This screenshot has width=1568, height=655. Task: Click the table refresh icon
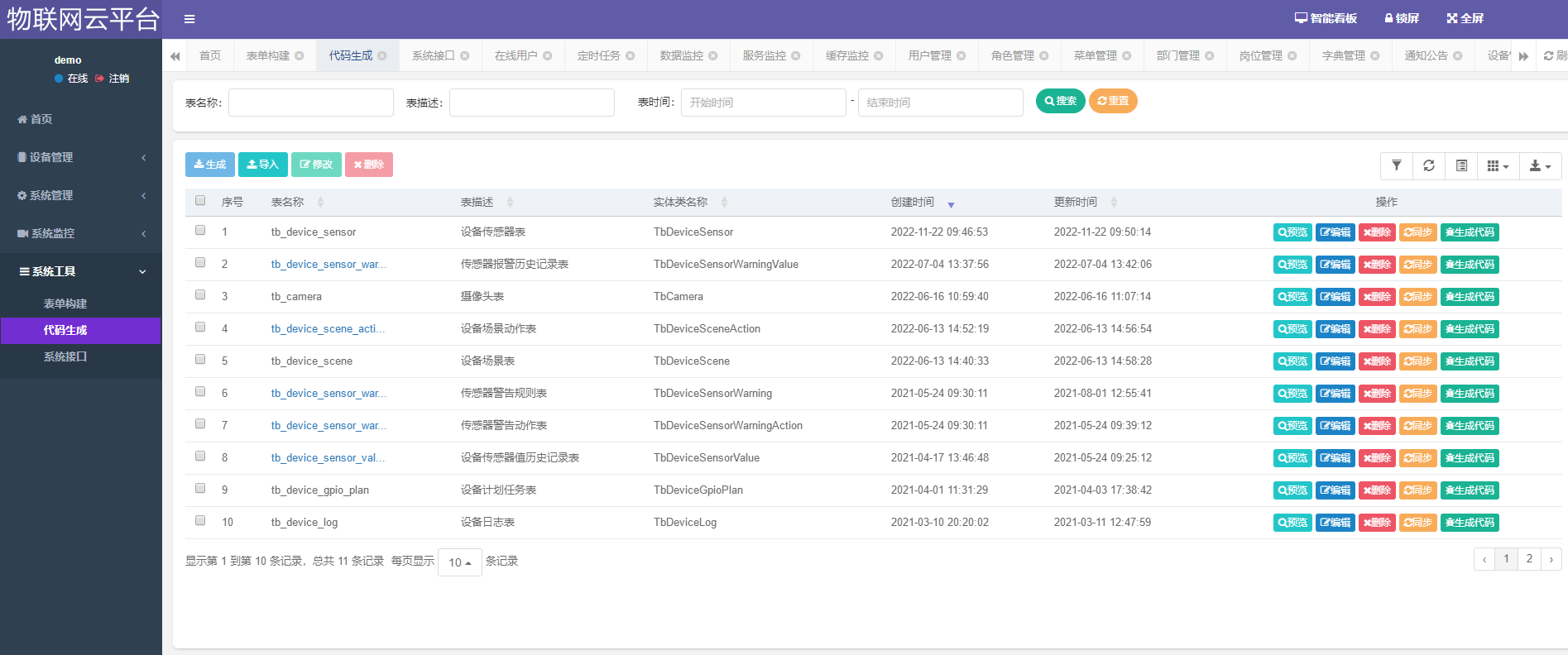1429,165
